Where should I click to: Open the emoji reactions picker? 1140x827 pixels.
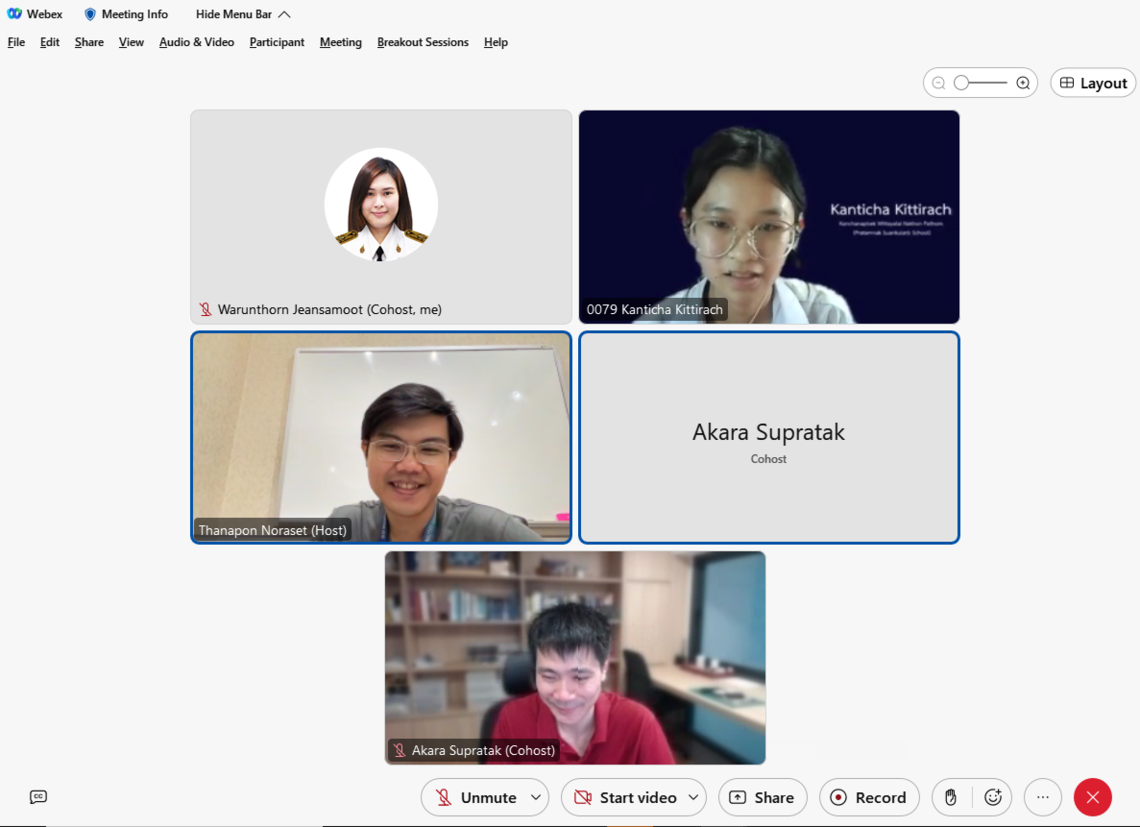coord(992,797)
